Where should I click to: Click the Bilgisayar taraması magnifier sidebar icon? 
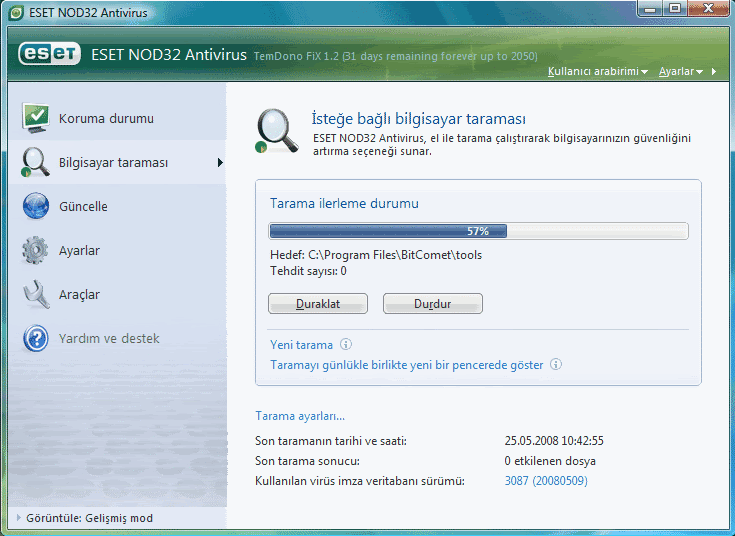pos(35,162)
